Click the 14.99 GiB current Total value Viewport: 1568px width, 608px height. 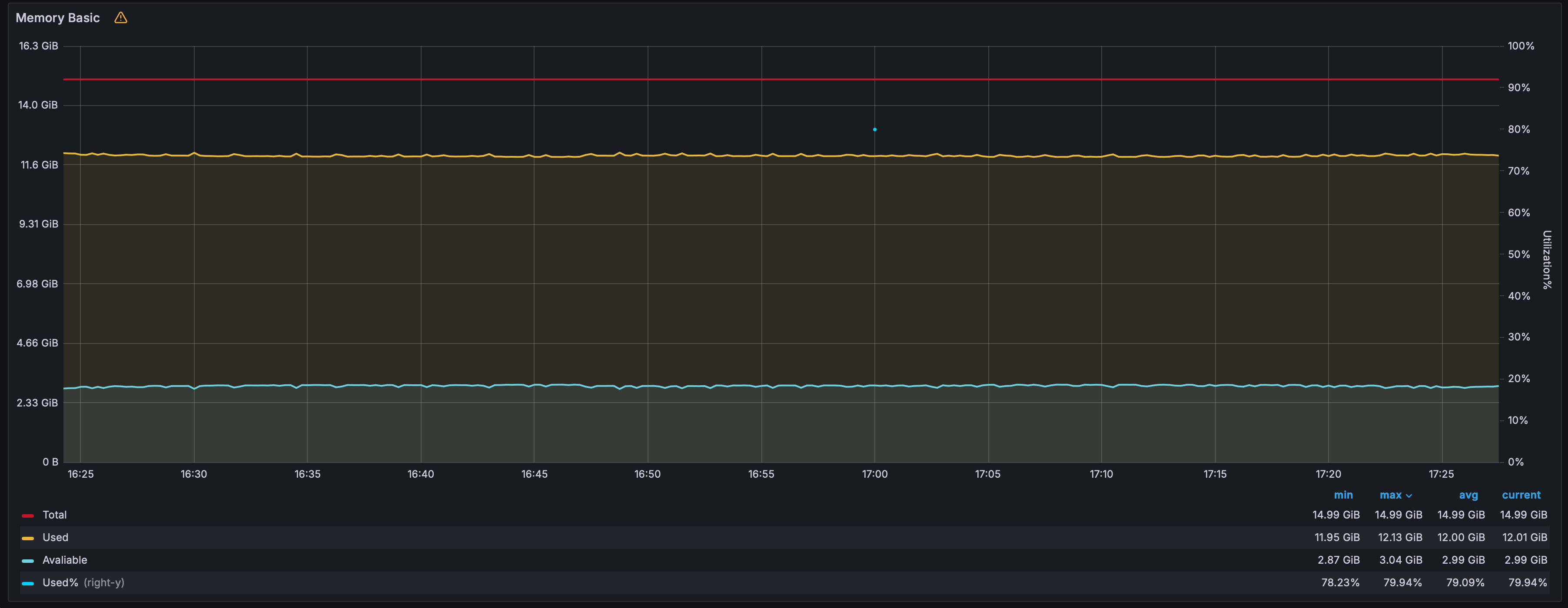pyautogui.click(x=1523, y=515)
